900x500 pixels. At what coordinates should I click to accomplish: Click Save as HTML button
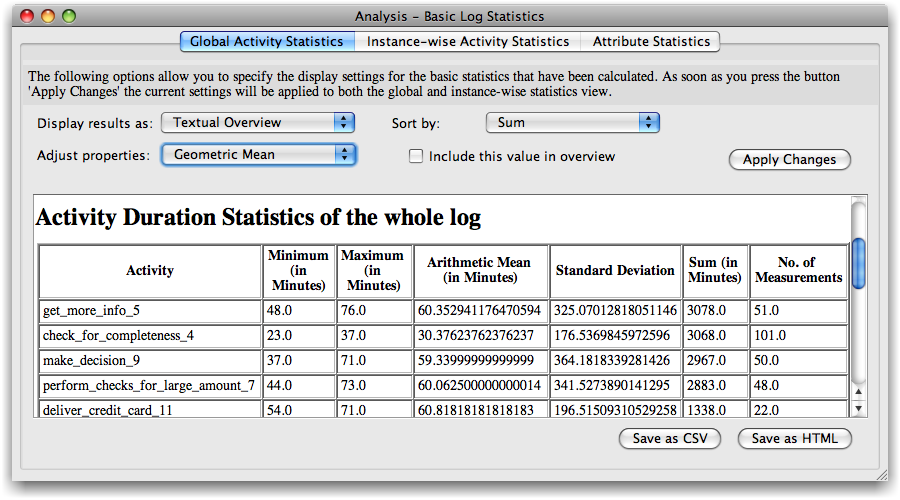pos(794,438)
